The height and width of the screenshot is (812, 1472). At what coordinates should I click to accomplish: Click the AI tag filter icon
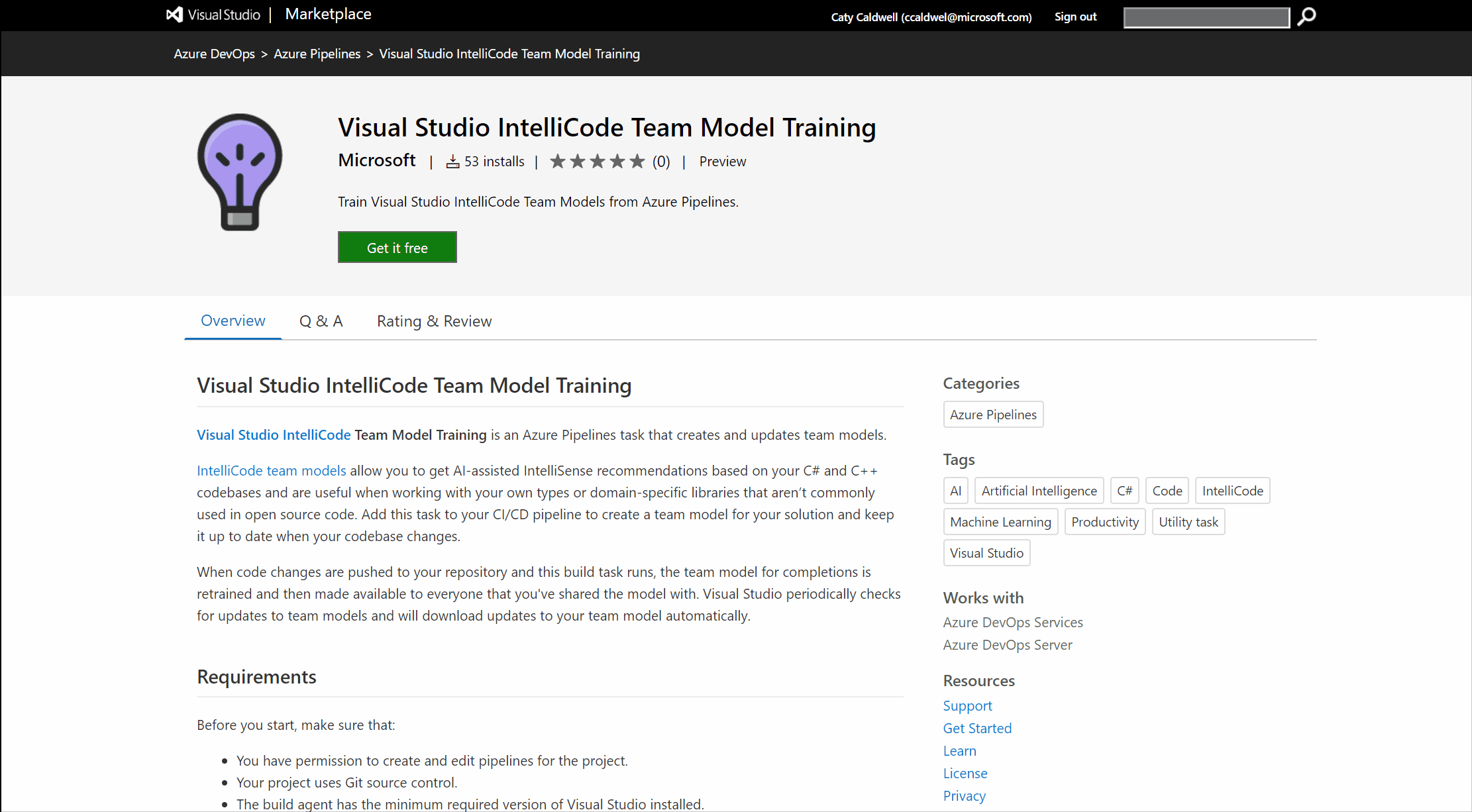tap(955, 490)
